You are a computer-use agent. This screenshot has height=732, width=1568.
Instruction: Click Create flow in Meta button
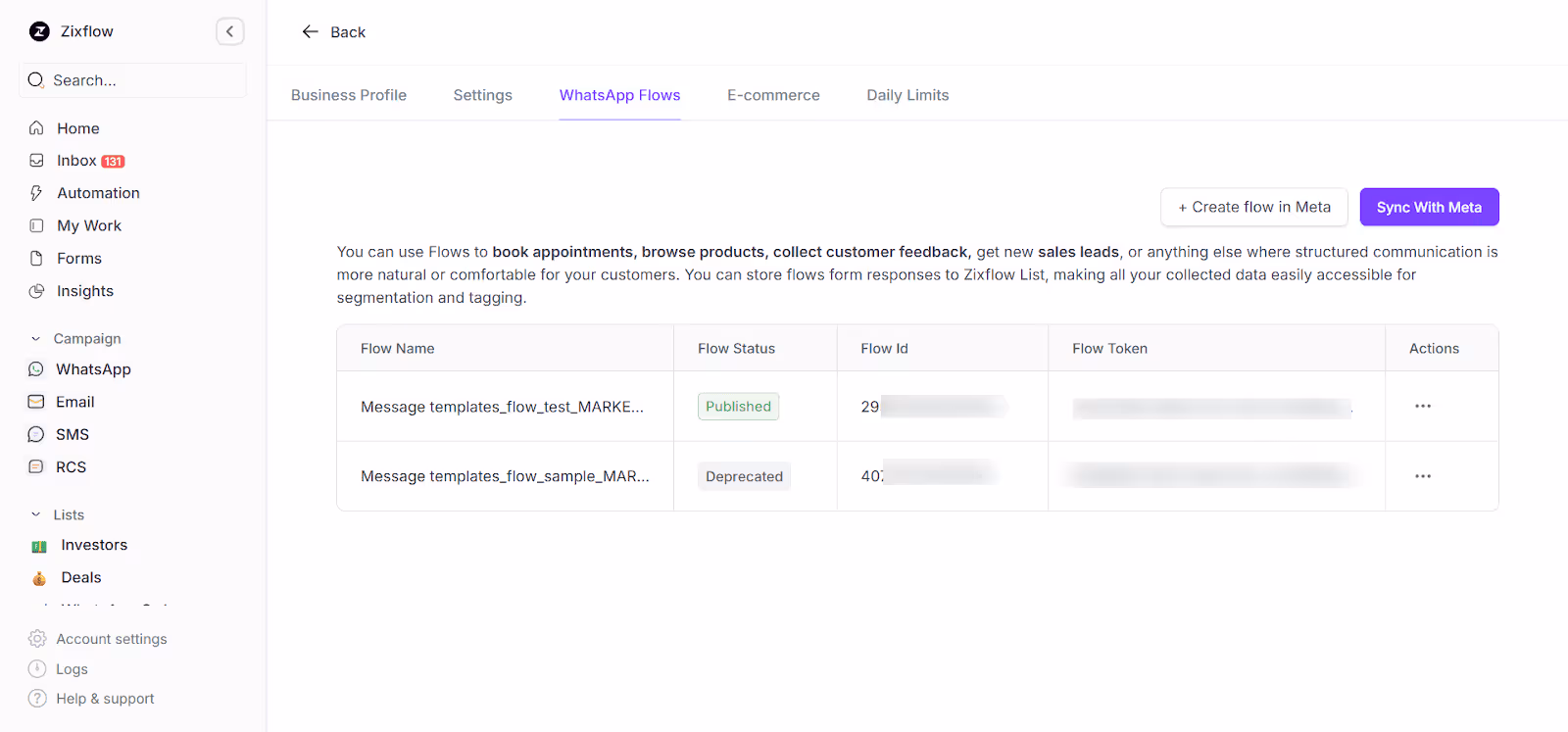tap(1254, 207)
